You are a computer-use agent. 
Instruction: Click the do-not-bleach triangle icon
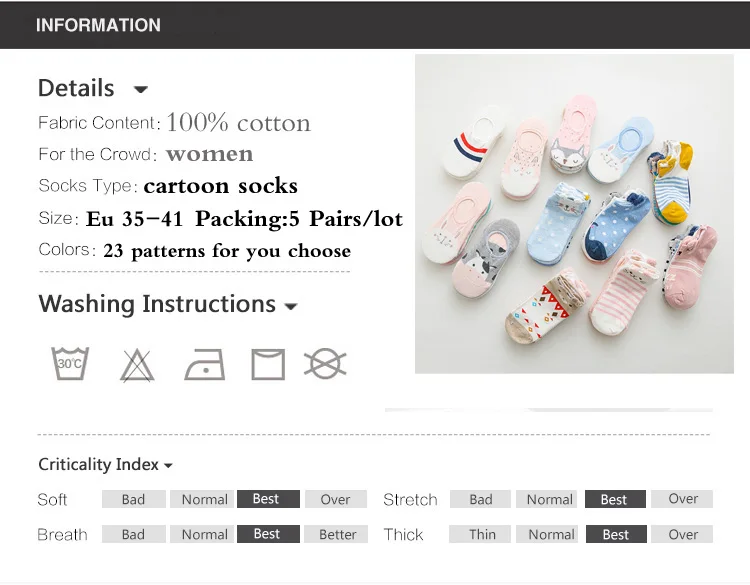[137, 366]
